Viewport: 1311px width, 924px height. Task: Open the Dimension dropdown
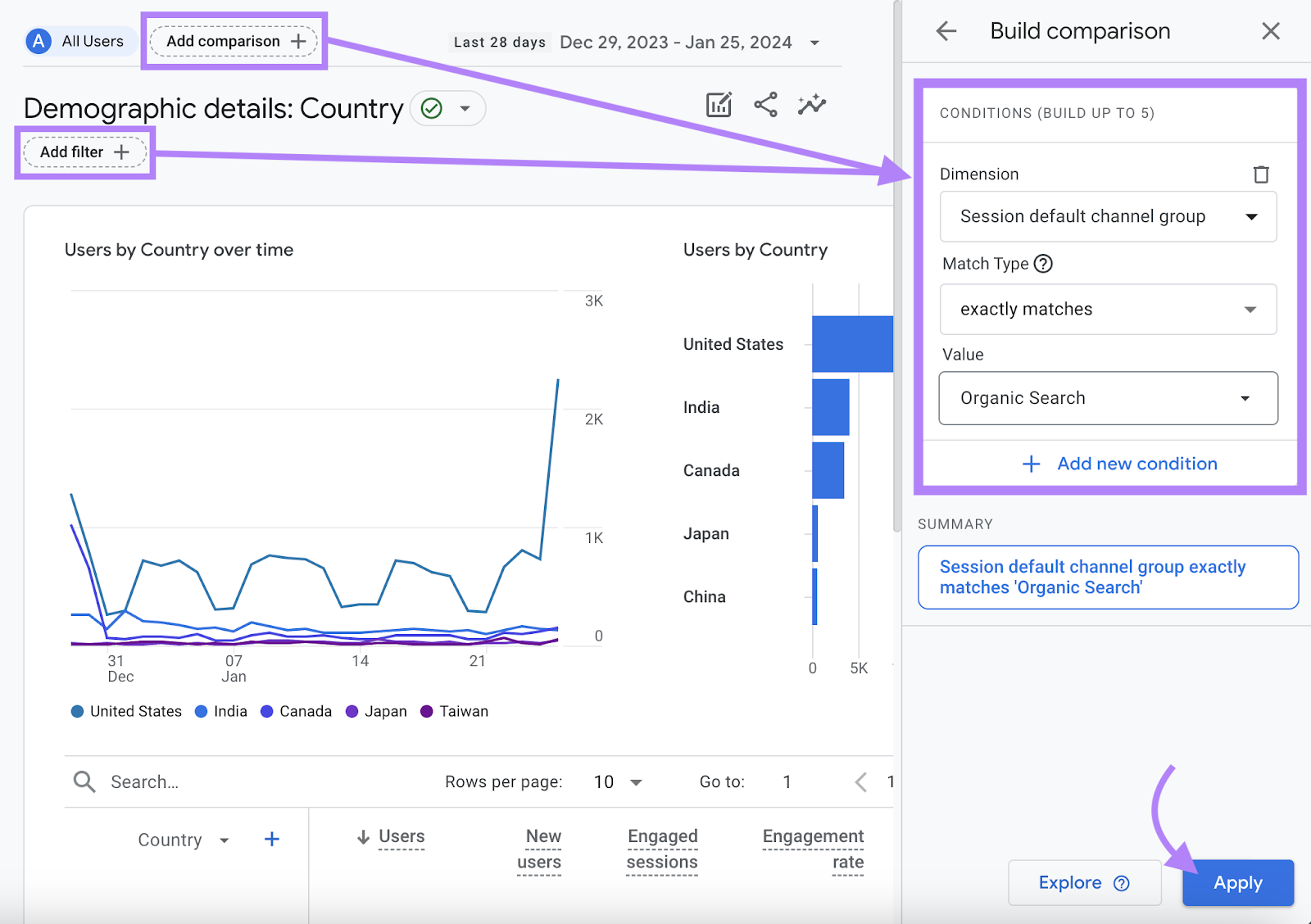coord(1108,216)
